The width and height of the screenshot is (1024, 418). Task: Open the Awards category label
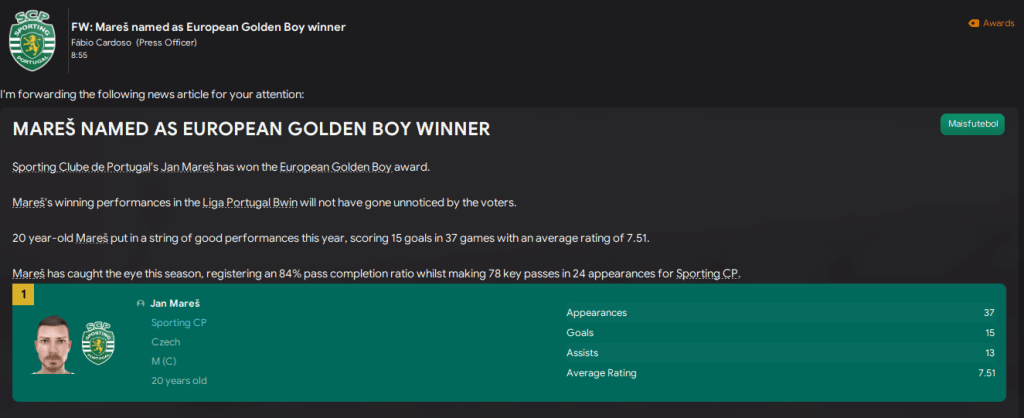tap(998, 23)
